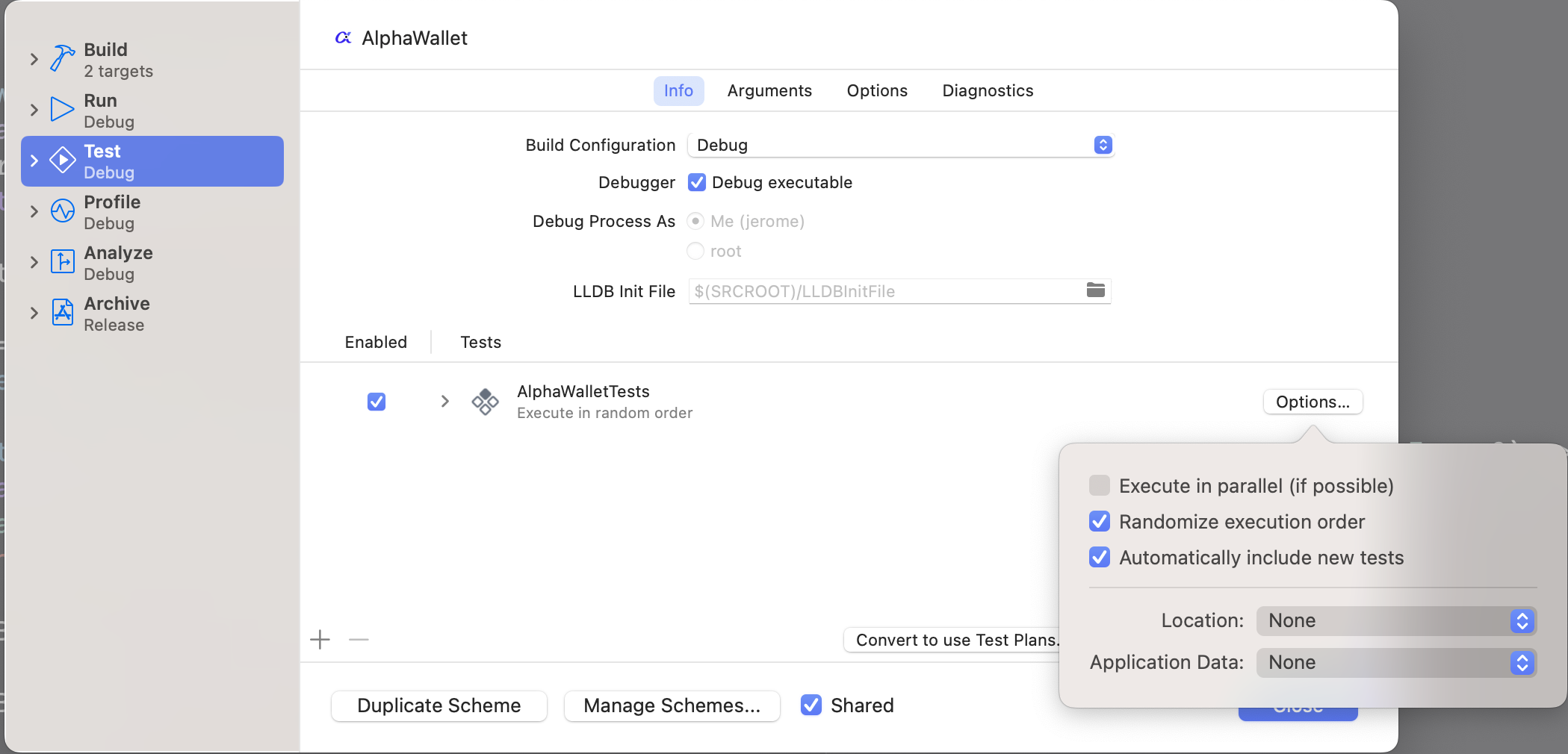1568x754 pixels.
Task: Click Convert to use Test Plans button
Action: tap(952, 640)
